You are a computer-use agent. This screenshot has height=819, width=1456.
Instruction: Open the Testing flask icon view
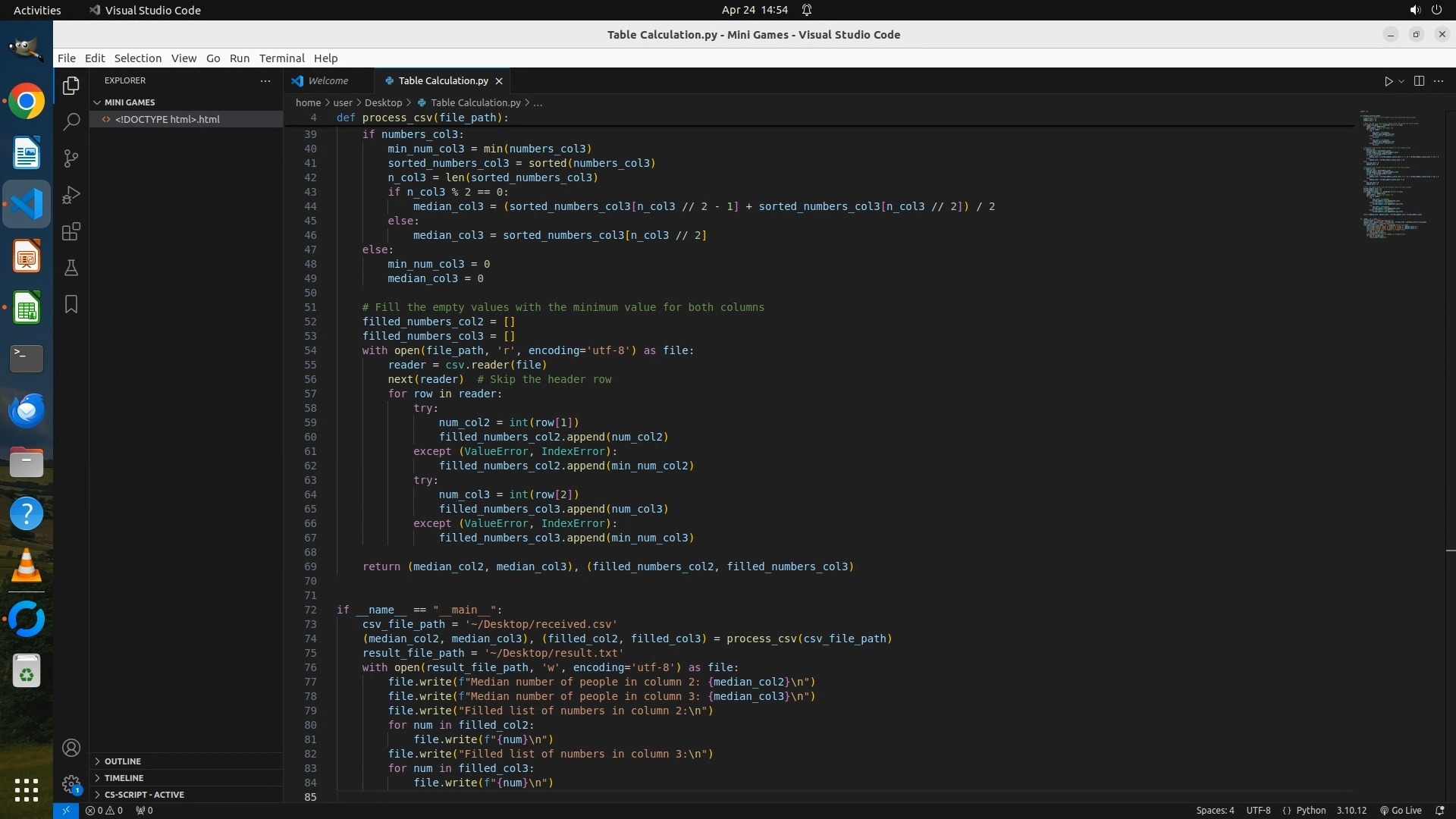click(x=71, y=268)
